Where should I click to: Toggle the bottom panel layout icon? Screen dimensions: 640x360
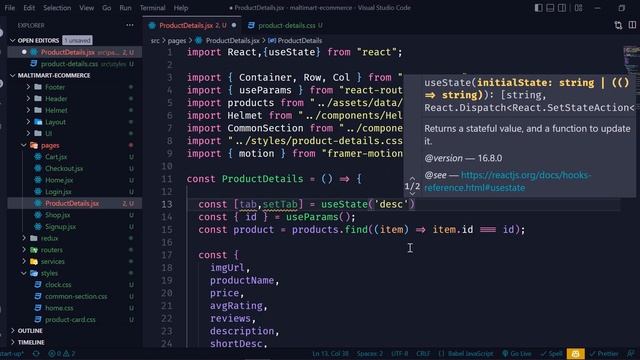[x=550, y=8]
